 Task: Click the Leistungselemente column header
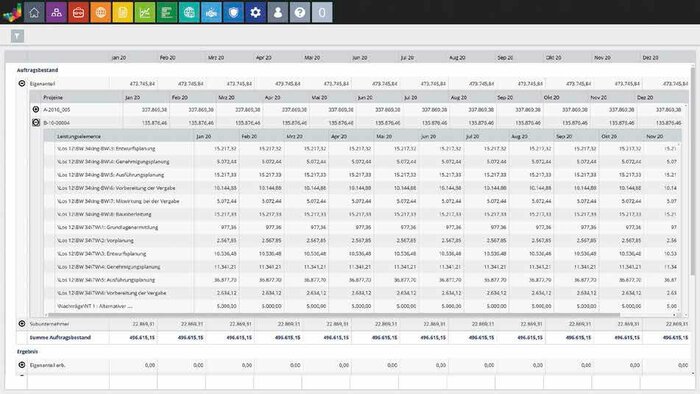pyautogui.click(x=79, y=136)
